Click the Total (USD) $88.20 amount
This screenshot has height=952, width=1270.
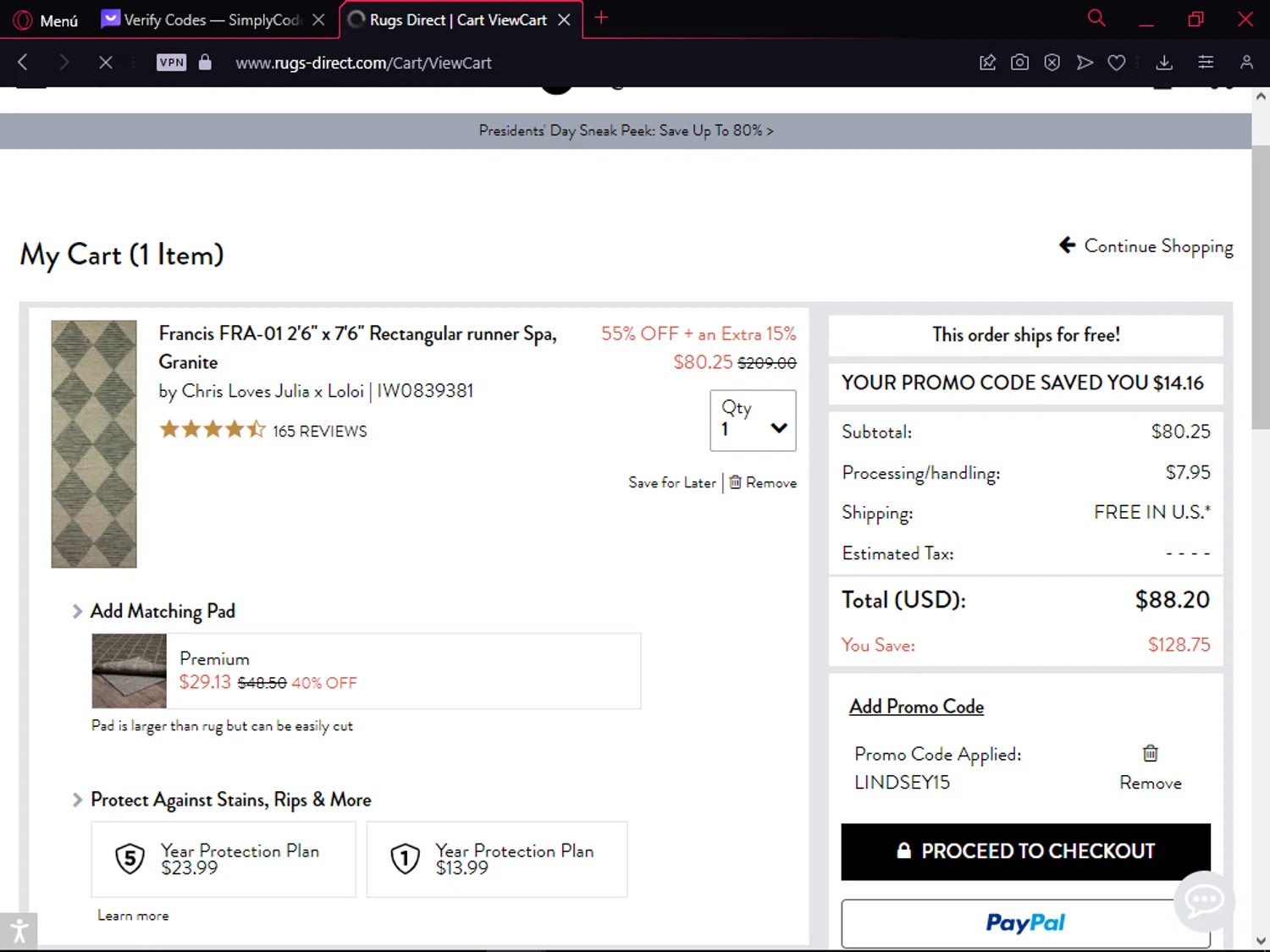click(x=1172, y=600)
